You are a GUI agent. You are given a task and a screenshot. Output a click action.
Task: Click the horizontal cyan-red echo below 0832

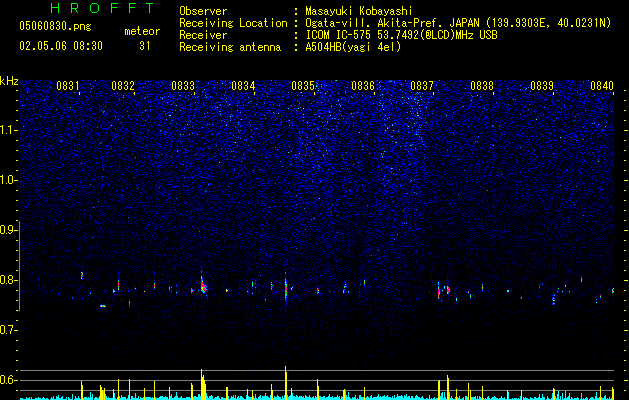click(103, 306)
